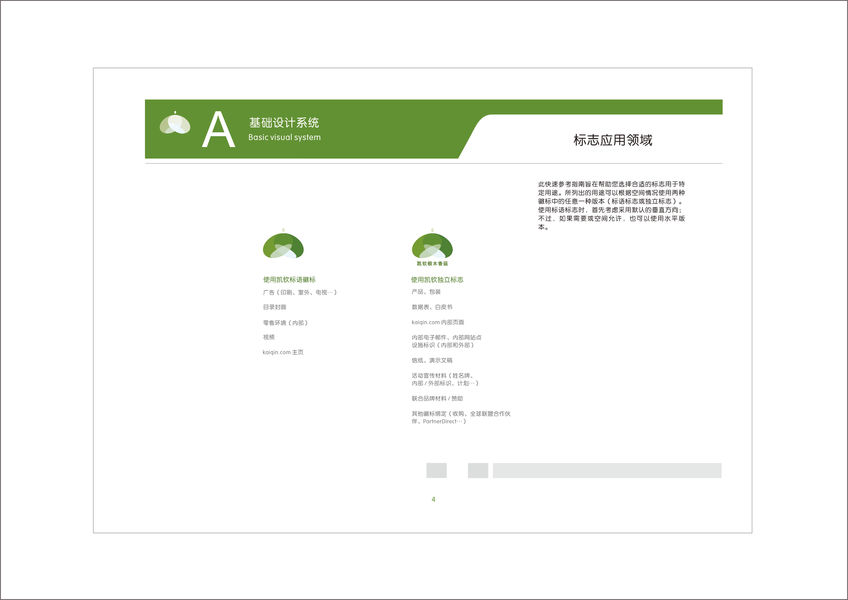
Task: Click the line 视频
Action: pyautogui.click(x=269, y=337)
